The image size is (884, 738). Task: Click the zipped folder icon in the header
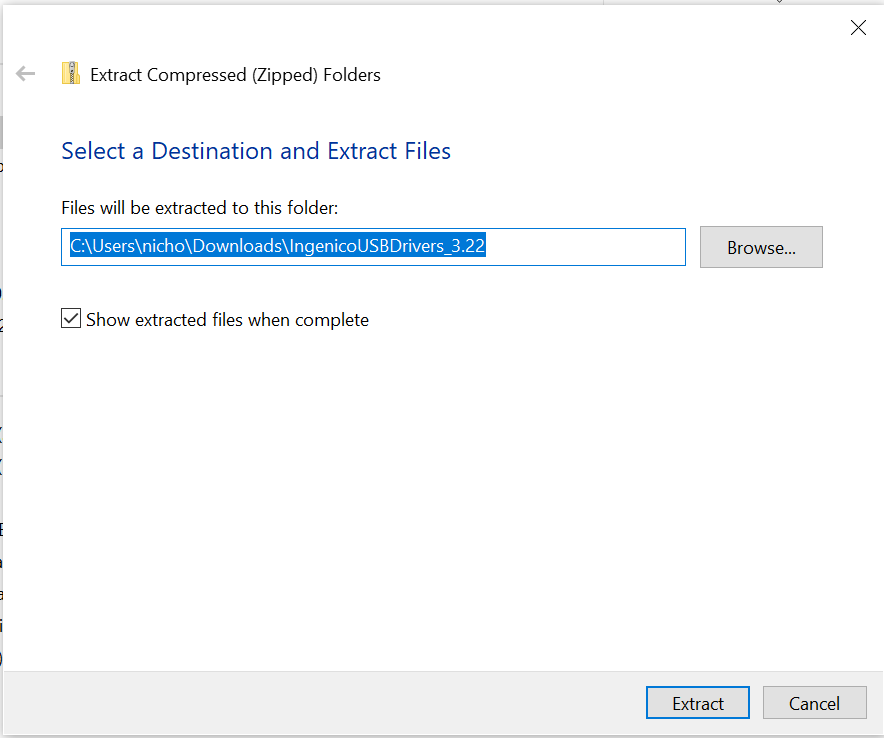tap(70, 73)
